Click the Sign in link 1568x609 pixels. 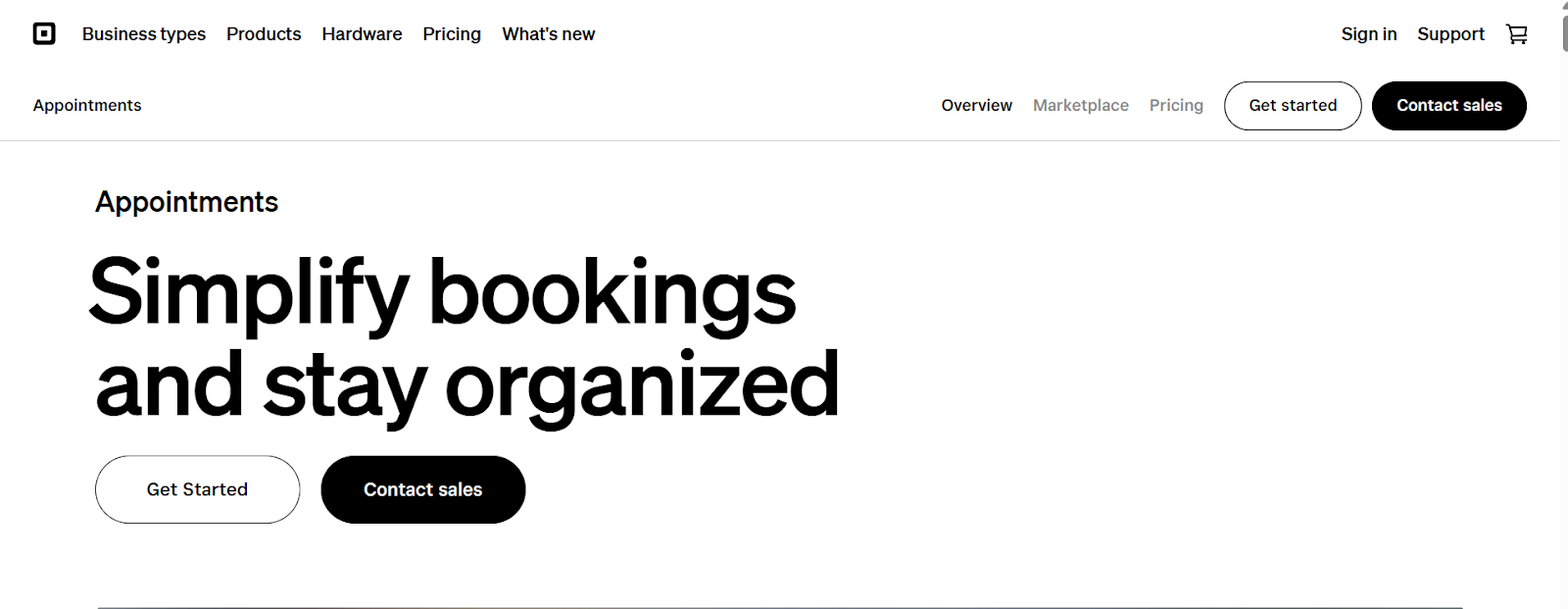(x=1368, y=34)
